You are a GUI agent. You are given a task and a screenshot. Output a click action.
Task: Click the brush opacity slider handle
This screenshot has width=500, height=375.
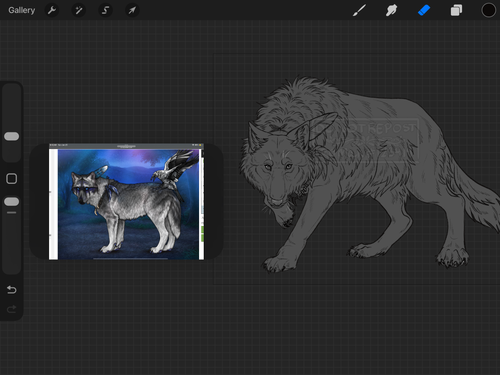(x=12, y=202)
